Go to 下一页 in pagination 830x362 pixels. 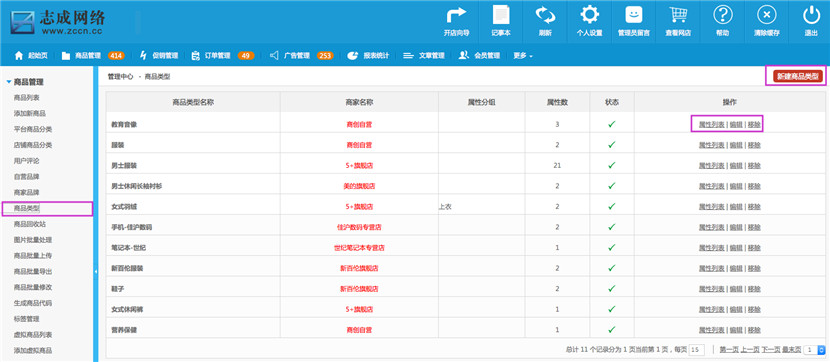point(771,350)
